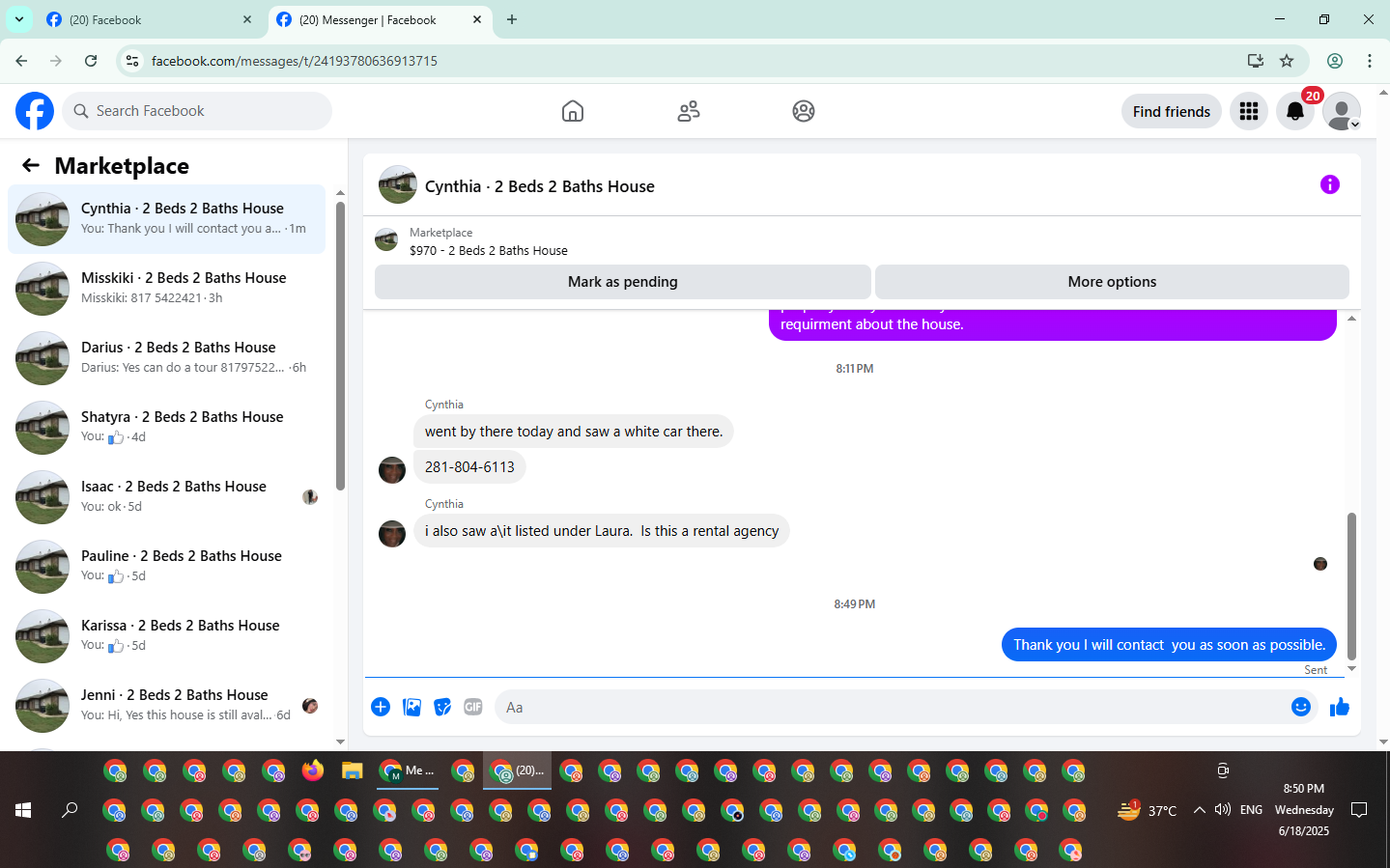Open the Facebook menu grid icon

[x=1249, y=111]
